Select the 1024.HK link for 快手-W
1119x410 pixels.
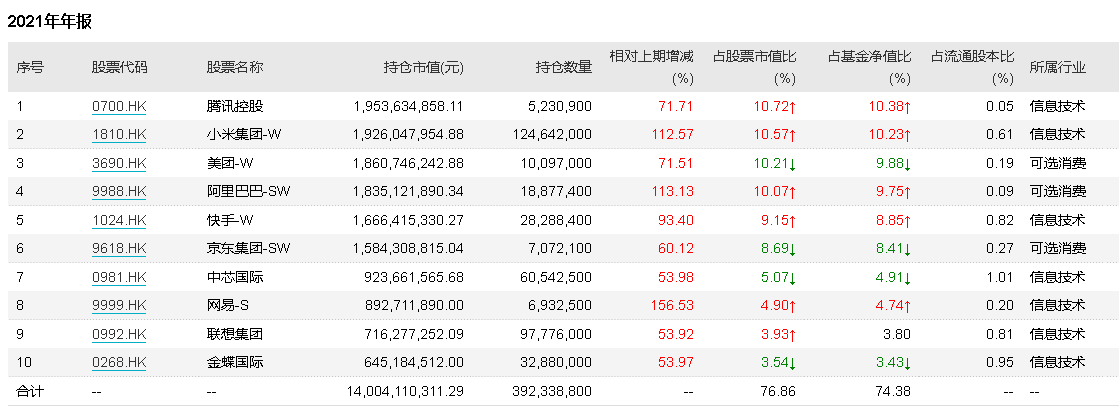coord(119,220)
